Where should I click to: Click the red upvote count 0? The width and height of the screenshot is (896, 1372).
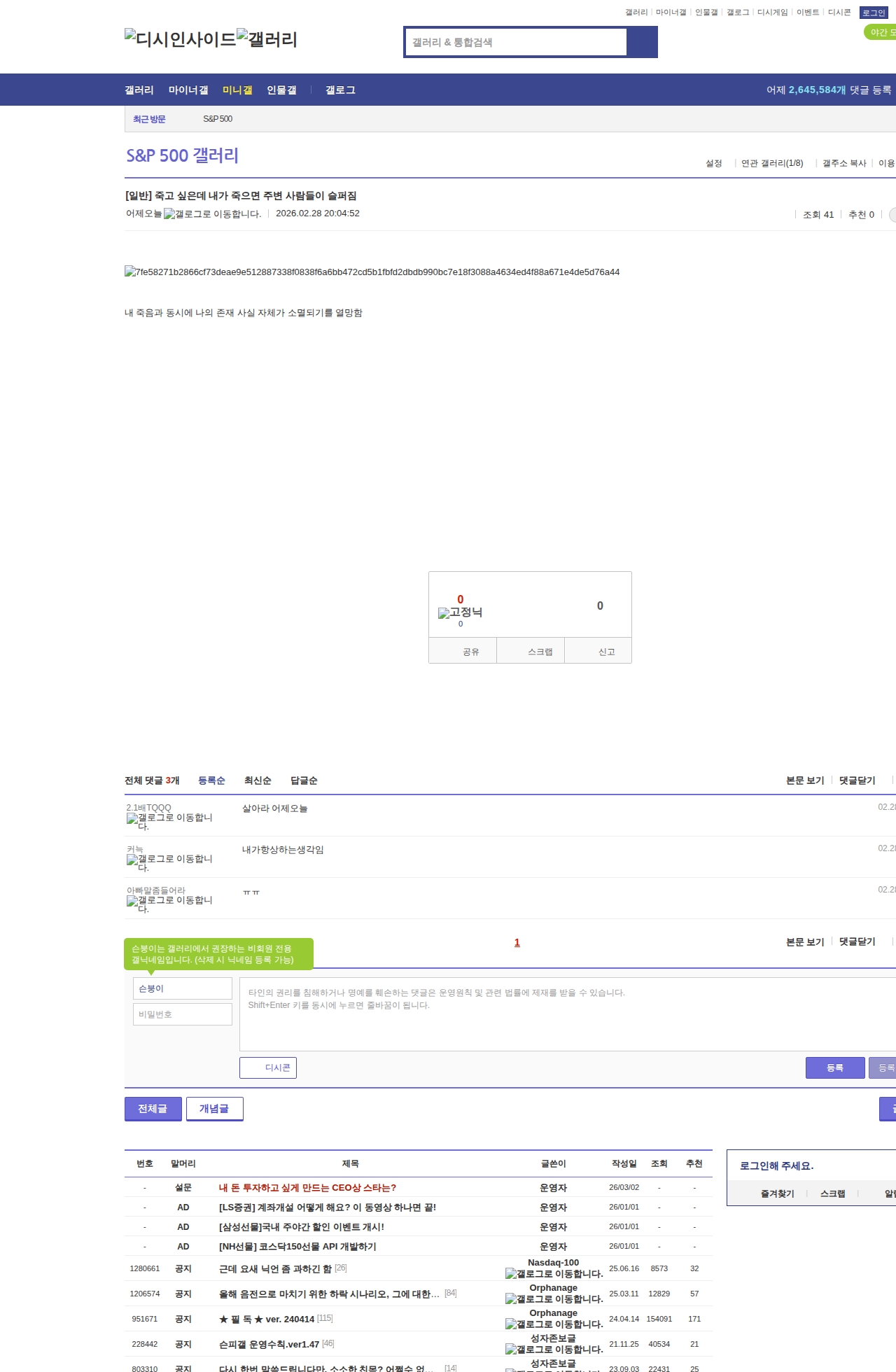[x=461, y=600]
